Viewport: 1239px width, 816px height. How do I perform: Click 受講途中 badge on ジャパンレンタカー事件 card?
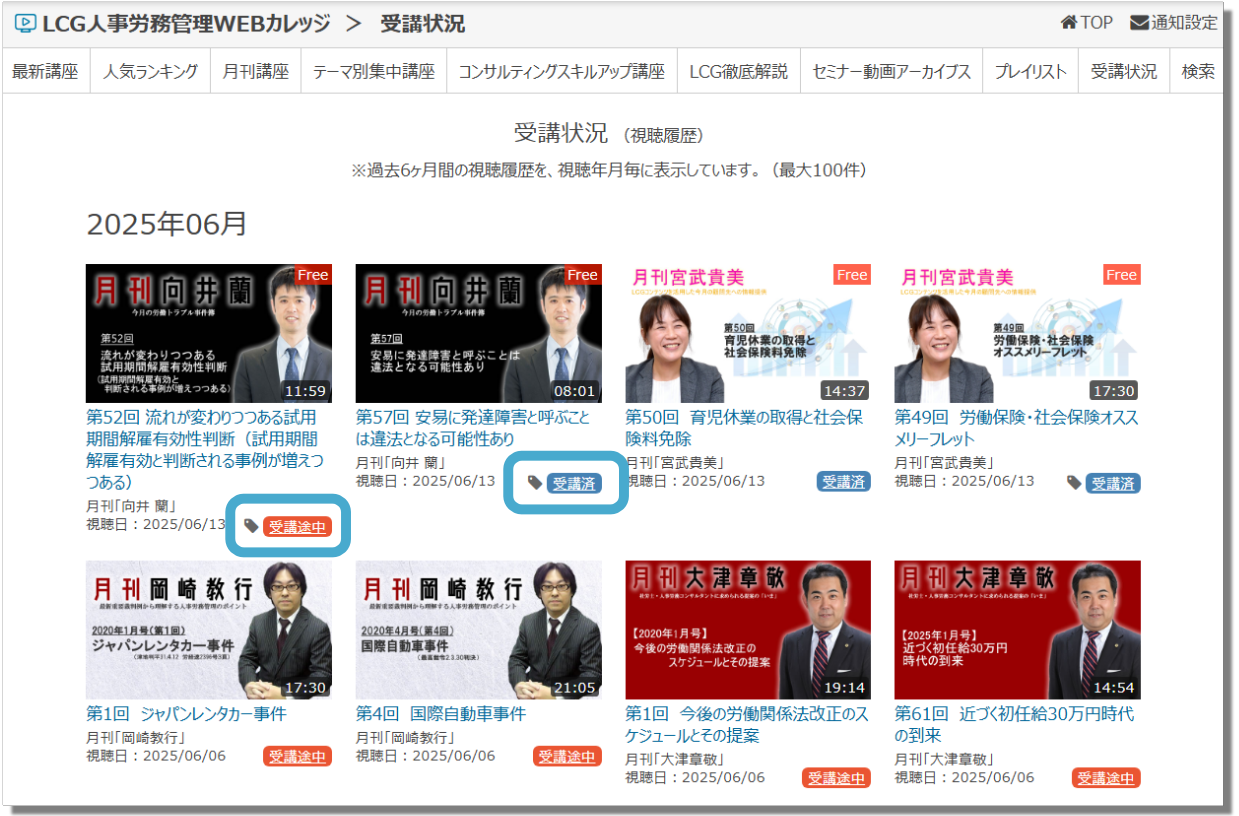(297, 757)
